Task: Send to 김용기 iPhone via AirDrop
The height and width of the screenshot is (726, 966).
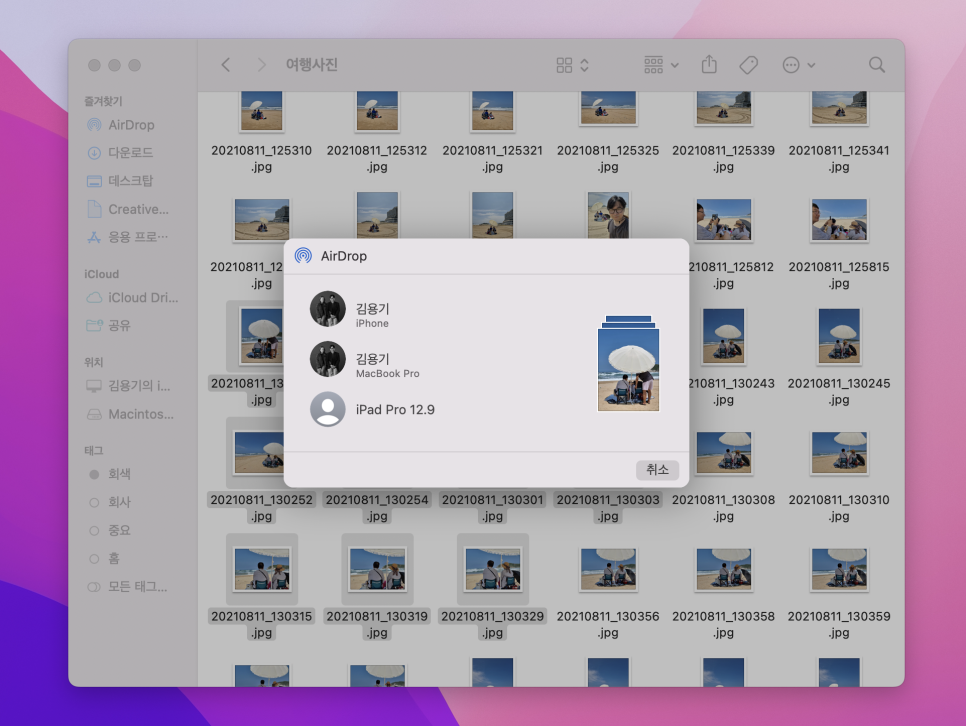Action: [351, 309]
